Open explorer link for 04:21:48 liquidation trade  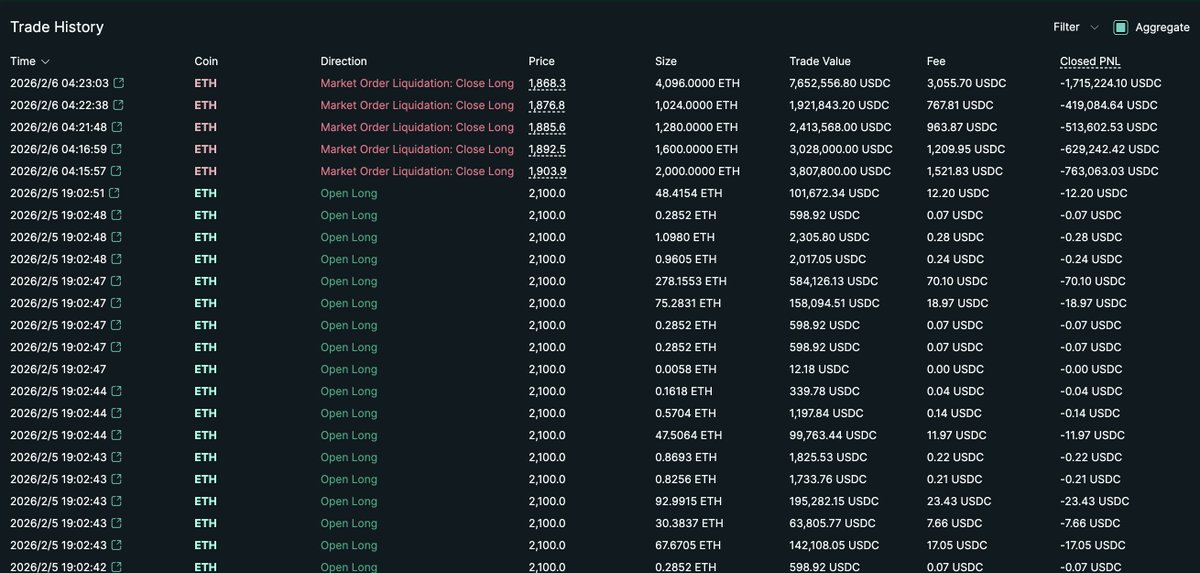coord(119,127)
